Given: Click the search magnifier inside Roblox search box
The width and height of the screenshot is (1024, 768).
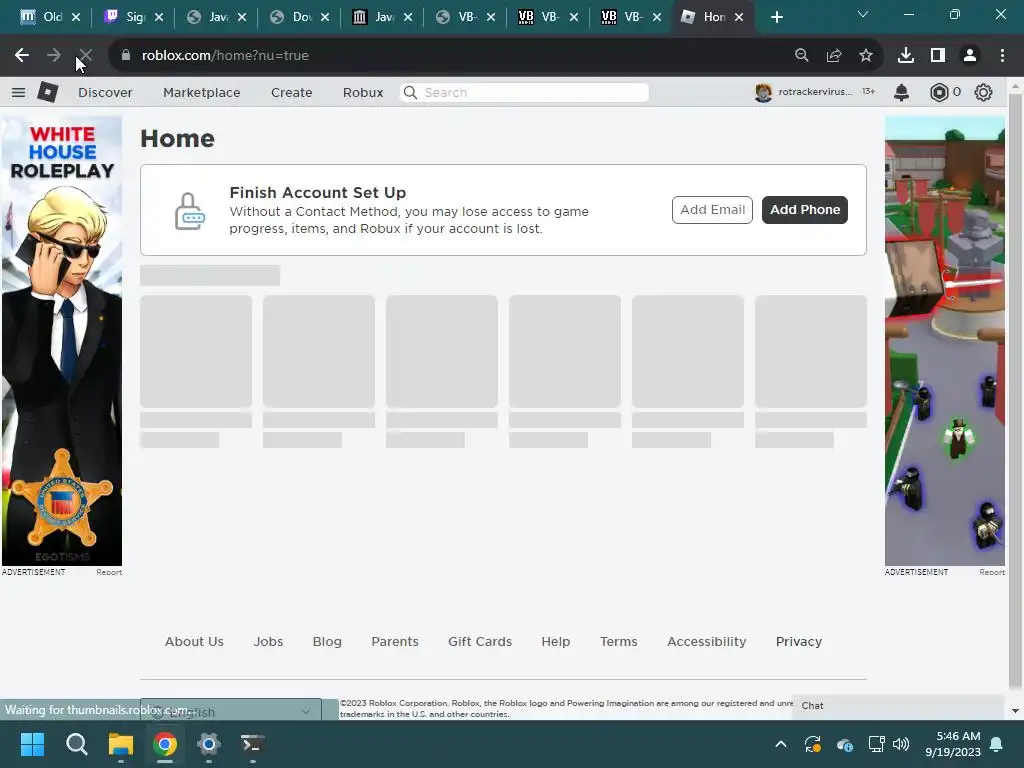Looking at the screenshot, I should (x=410, y=93).
